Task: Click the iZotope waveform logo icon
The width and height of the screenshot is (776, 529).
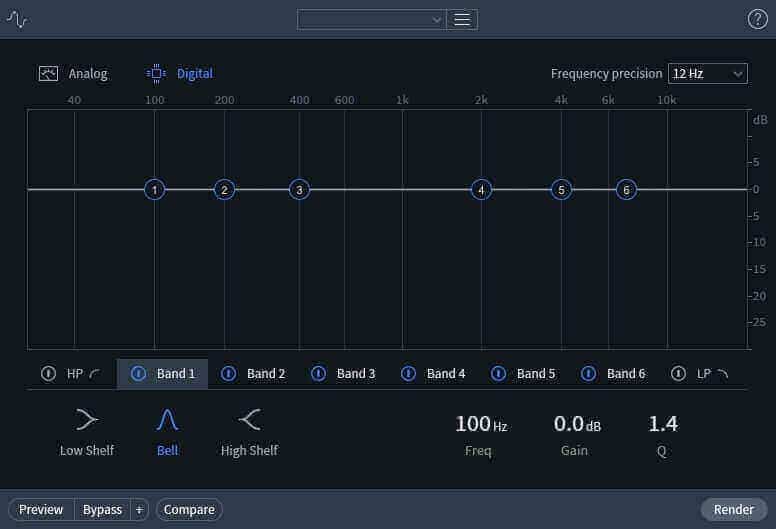Action: pyautogui.click(x=17, y=20)
